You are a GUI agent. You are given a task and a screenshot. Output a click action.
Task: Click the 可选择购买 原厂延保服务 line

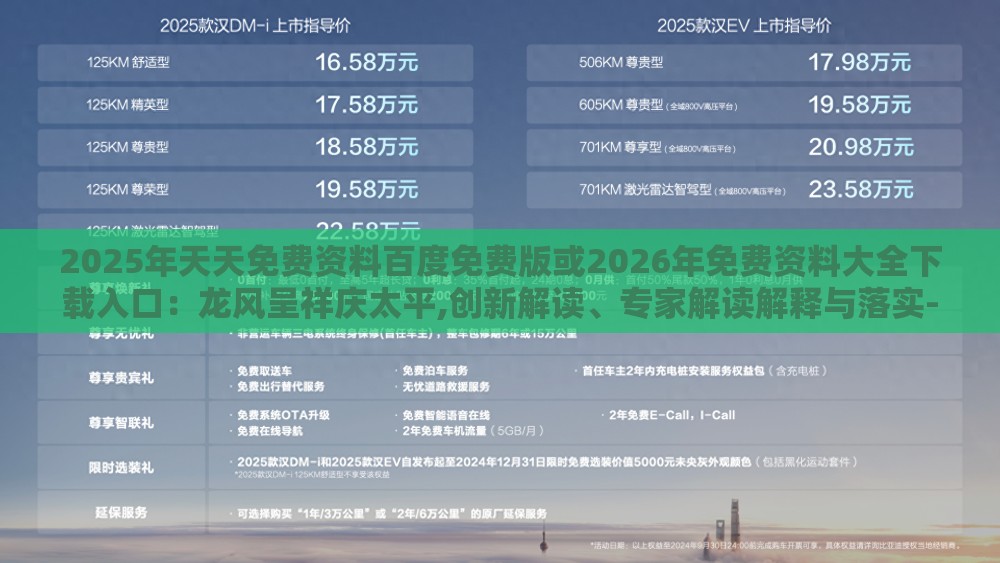(392, 513)
